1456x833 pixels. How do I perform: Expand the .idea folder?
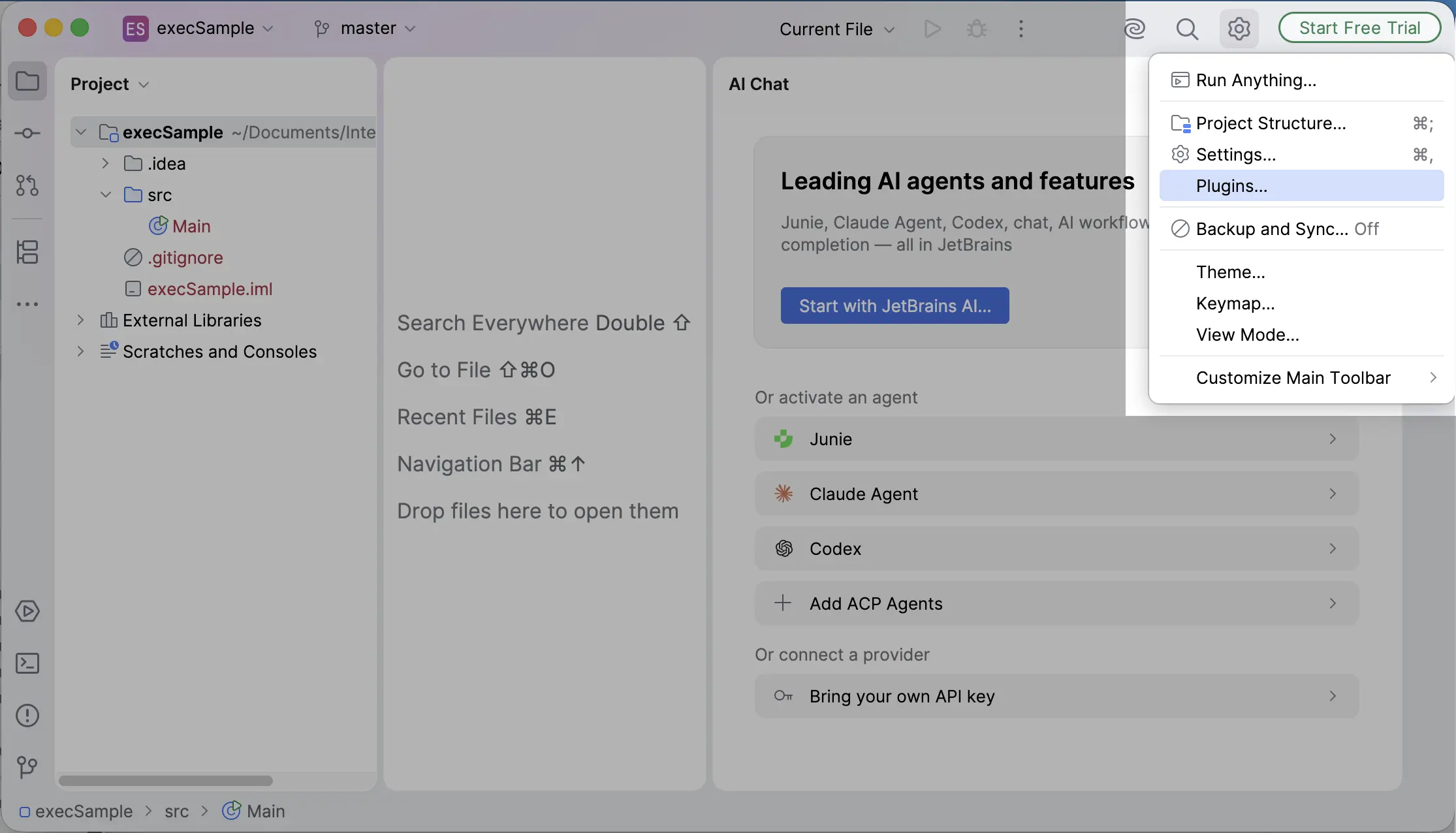click(x=105, y=163)
